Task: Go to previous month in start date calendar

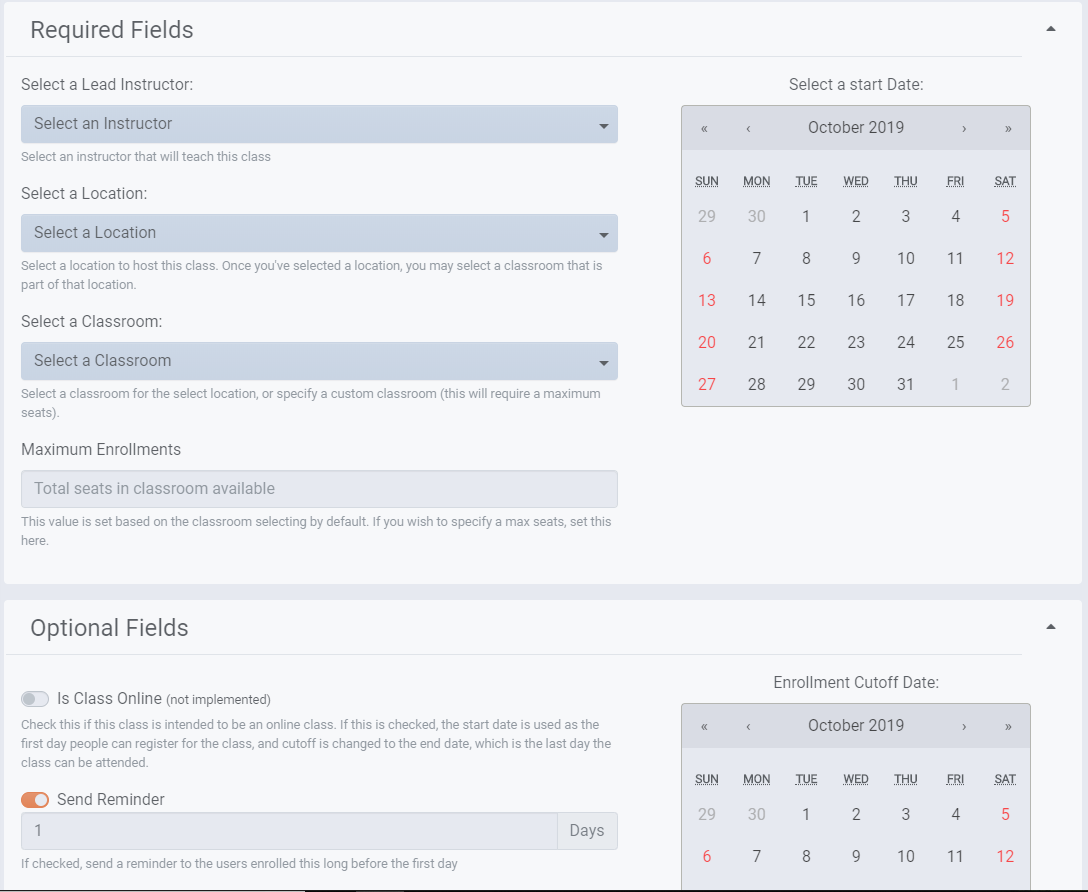Action: click(x=748, y=128)
